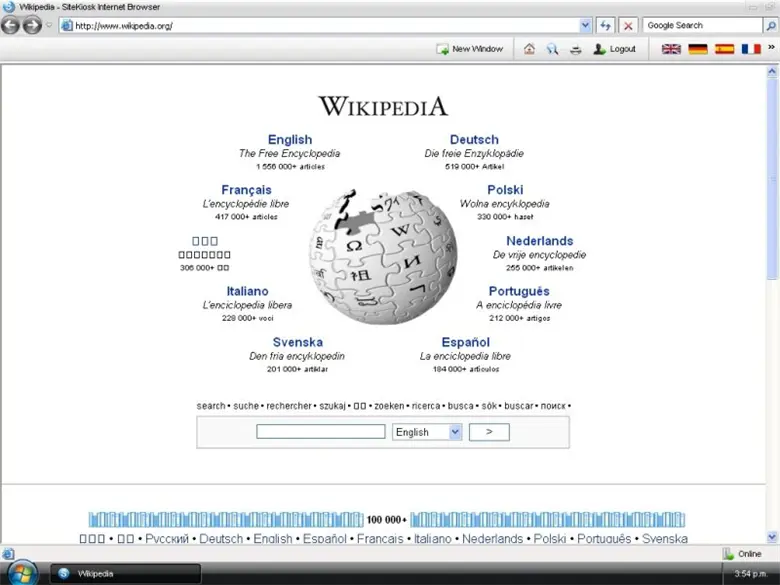The width and height of the screenshot is (780, 585).
Task: Open the Nederlands Wikipedia link
Action: pos(540,241)
